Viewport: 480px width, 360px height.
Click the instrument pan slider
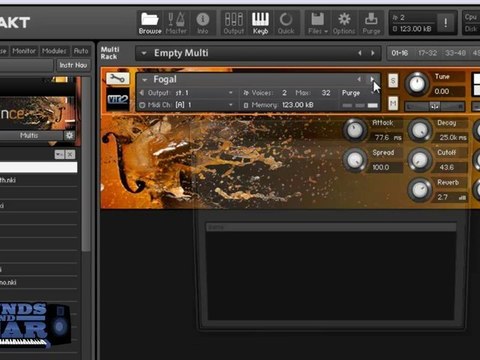(434, 107)
